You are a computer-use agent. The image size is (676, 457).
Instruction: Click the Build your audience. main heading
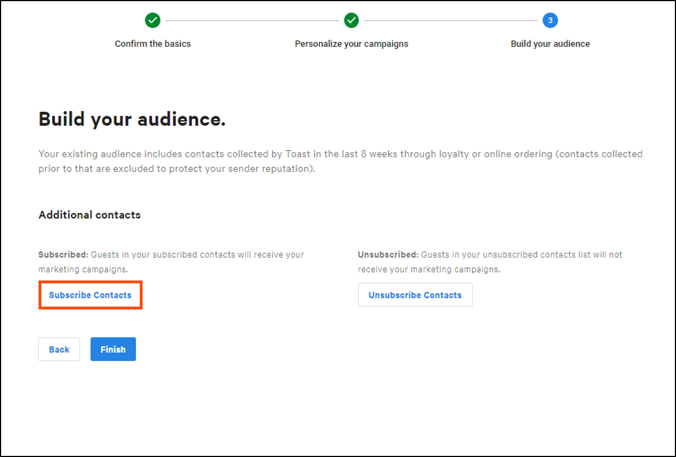coord(132,119)
